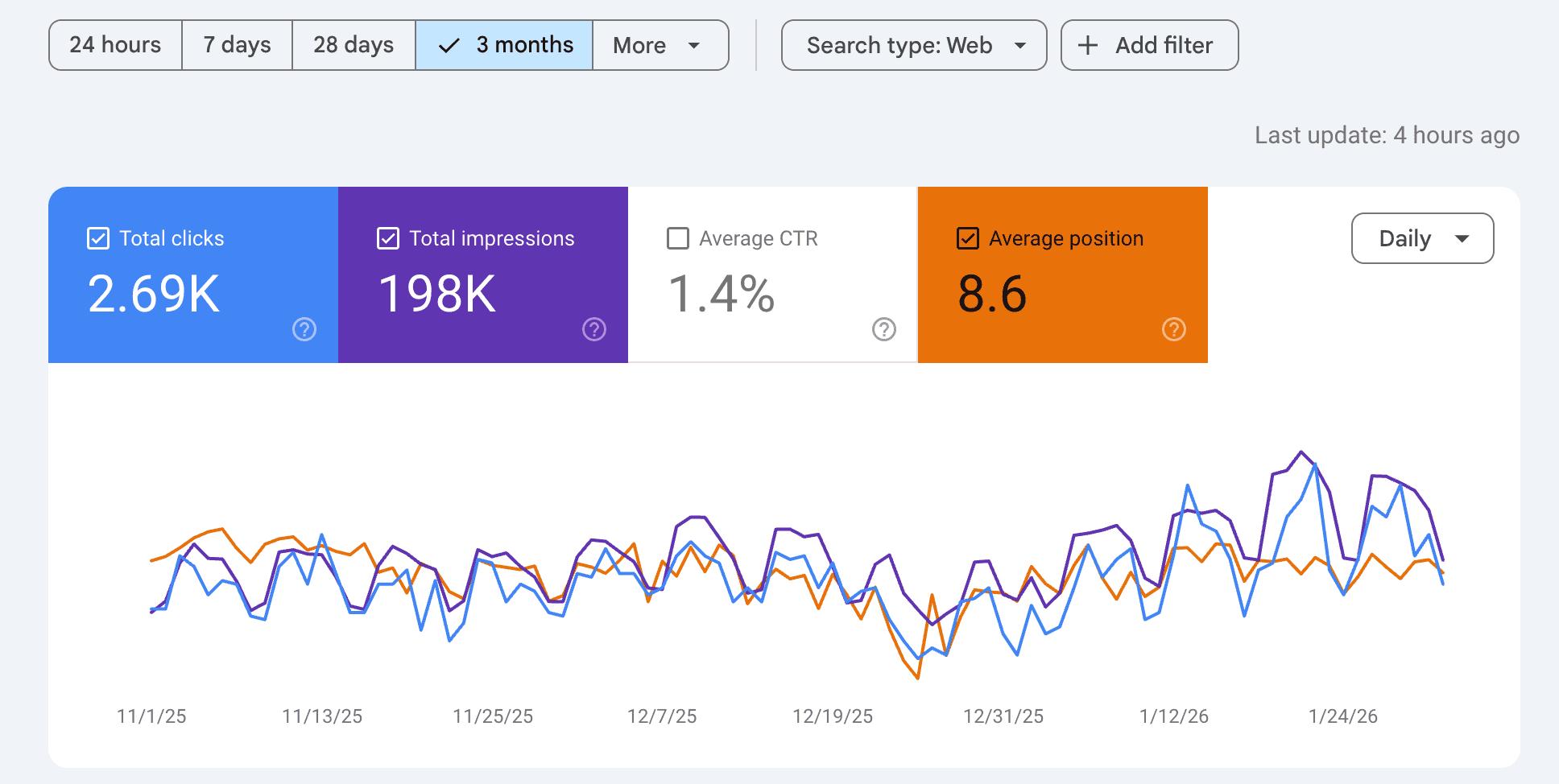Click the checkmark icon beside 3 months

pyautogui.click(x=449, y=45)
